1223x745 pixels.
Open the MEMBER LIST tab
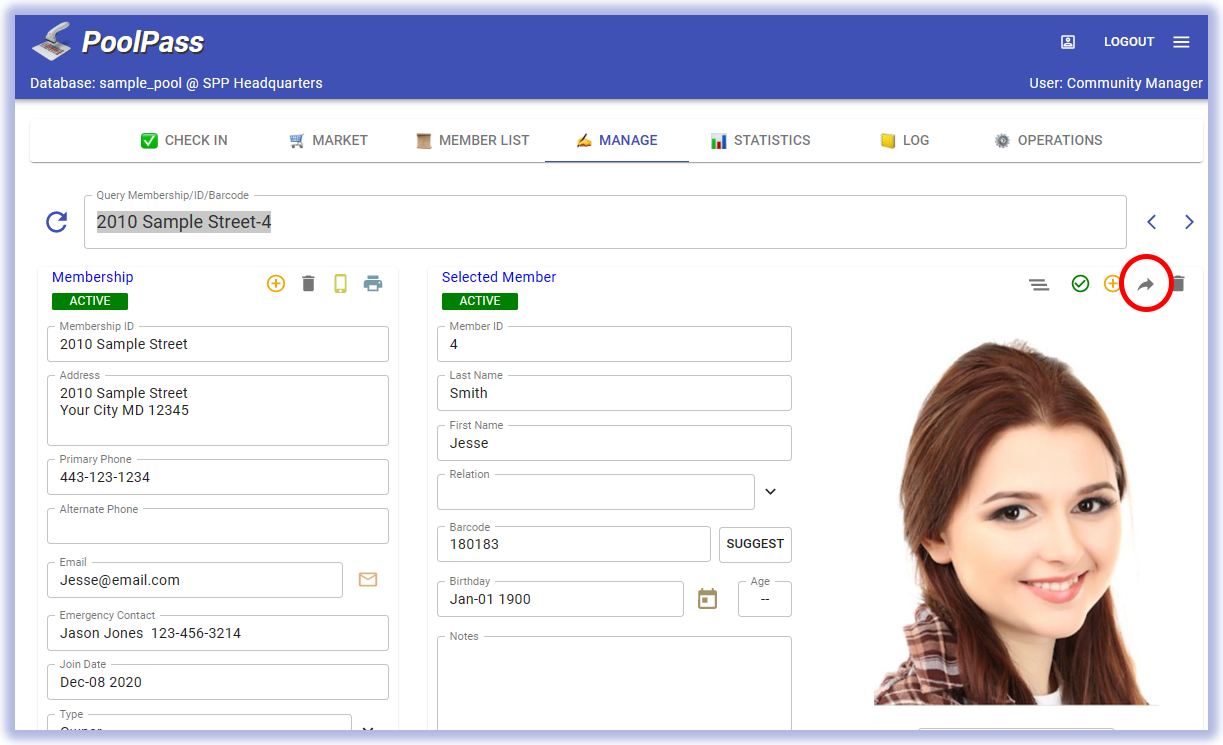tap(472, 141)
